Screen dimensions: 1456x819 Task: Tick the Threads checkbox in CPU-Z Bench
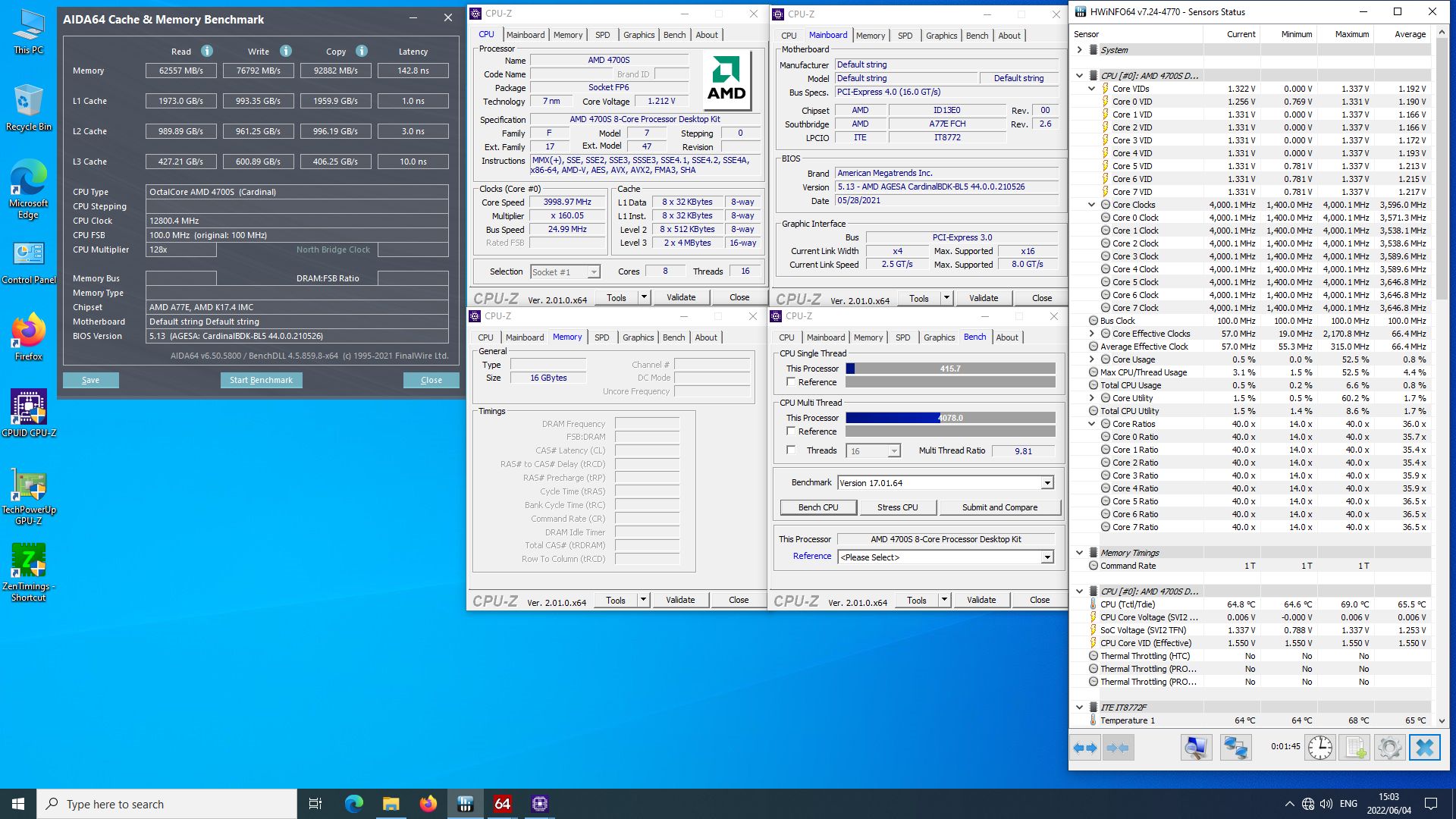pyautogui.click(x=791, y=450)
